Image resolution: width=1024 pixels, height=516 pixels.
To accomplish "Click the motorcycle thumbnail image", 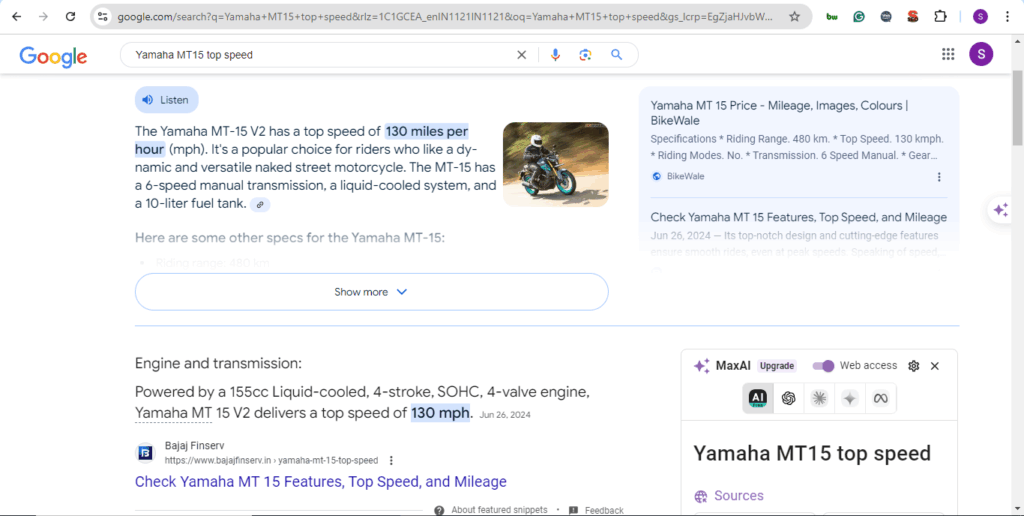I will pyautogui.click(x=556, y=165).
